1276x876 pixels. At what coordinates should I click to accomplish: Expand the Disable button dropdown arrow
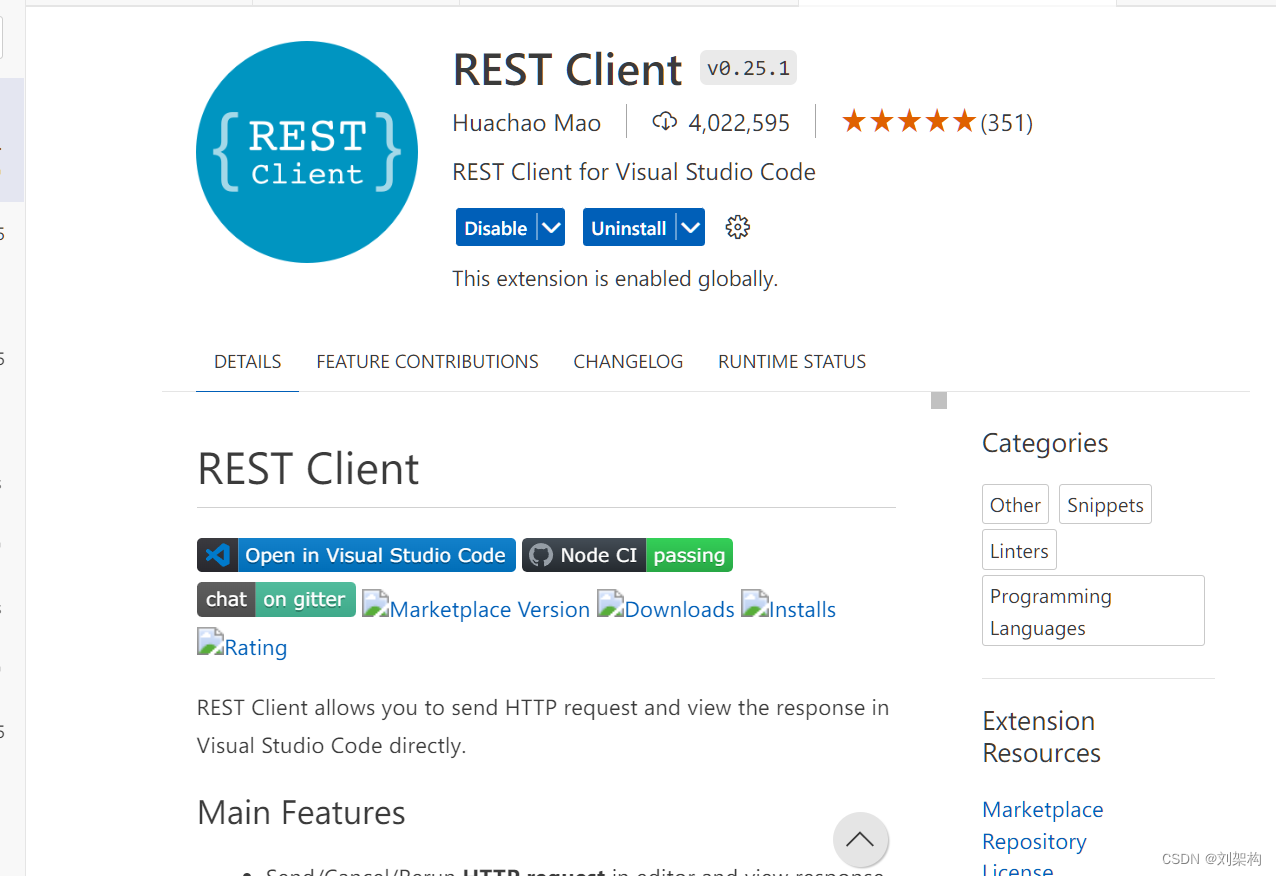551,227
